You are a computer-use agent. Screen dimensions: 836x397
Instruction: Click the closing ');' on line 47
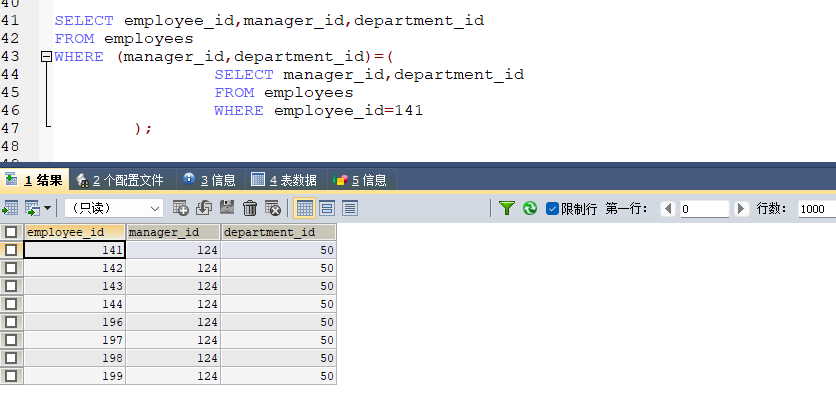coord(143,128)
